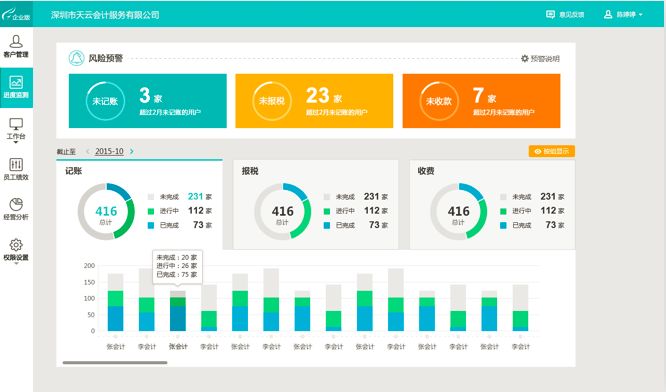Click the 未记账 circle in teal card

(105, 101)
